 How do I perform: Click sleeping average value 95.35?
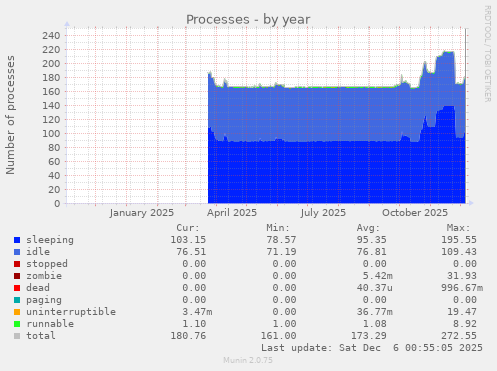[372, 240]
